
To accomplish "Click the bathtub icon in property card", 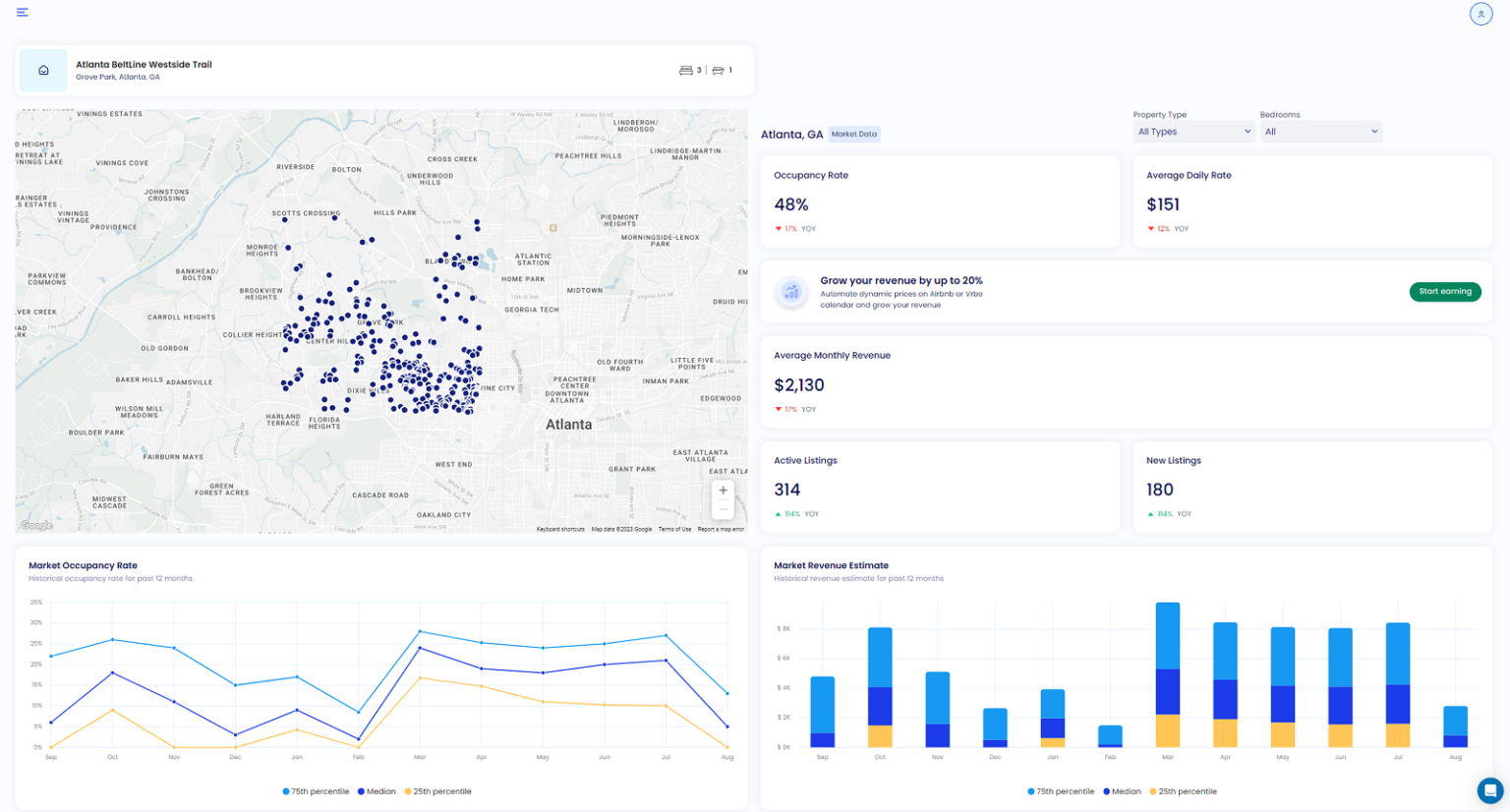I will pyautogui.click(x=718, y=71).
